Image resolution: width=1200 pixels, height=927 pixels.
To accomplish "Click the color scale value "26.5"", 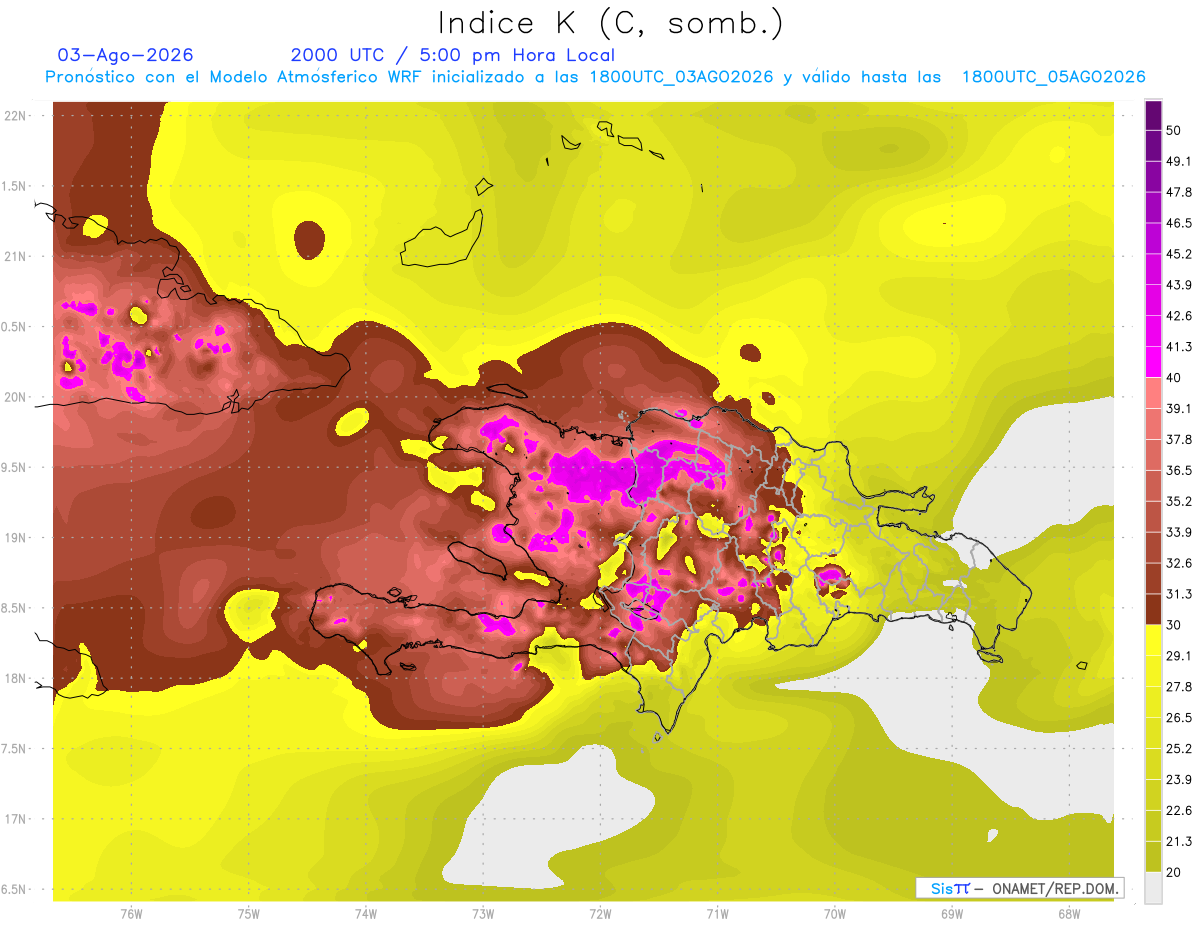I will pyautogui.click(x=1178, y=717).
